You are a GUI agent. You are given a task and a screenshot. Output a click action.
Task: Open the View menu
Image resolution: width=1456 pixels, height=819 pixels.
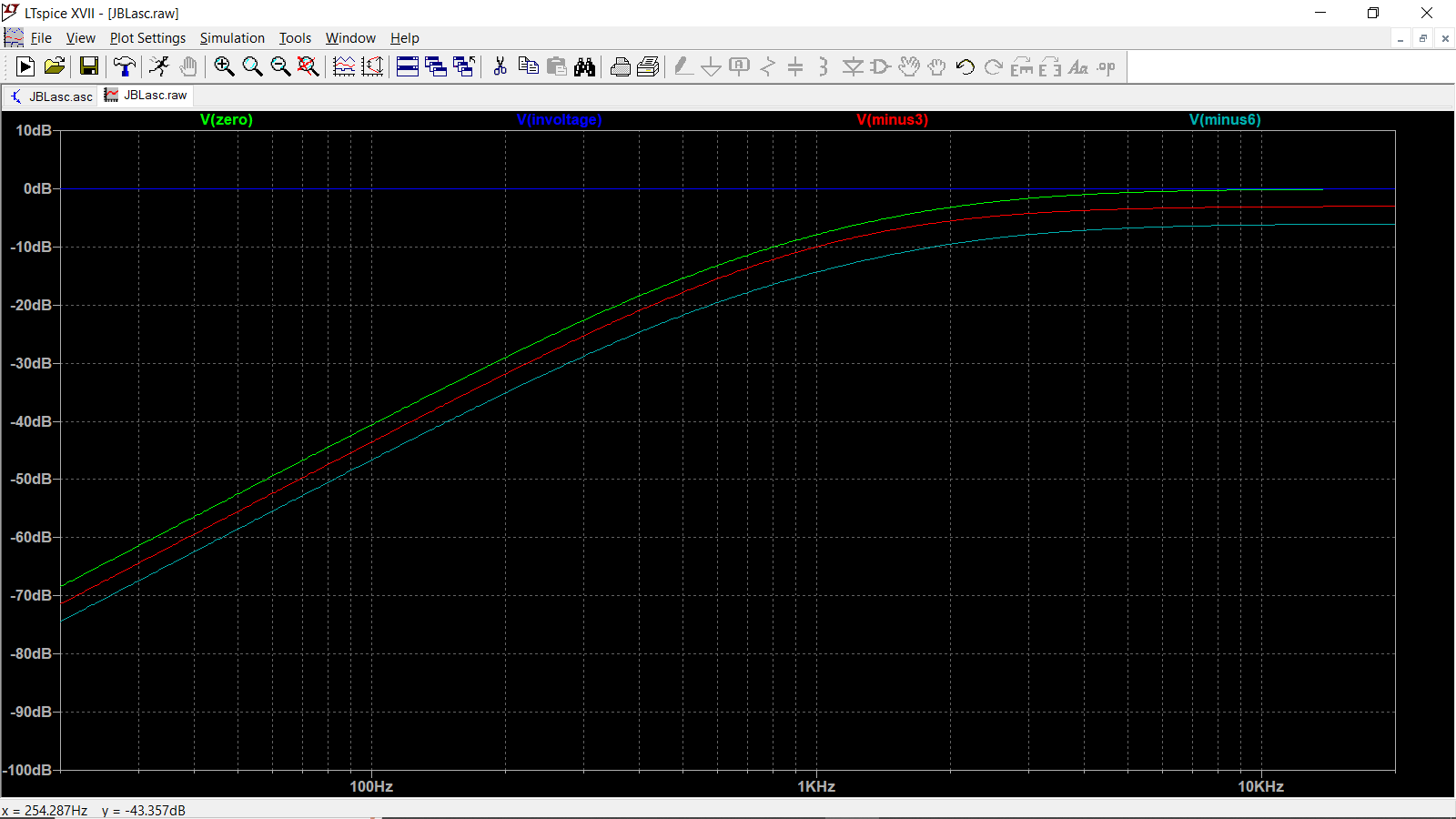(x=80, y=38)
